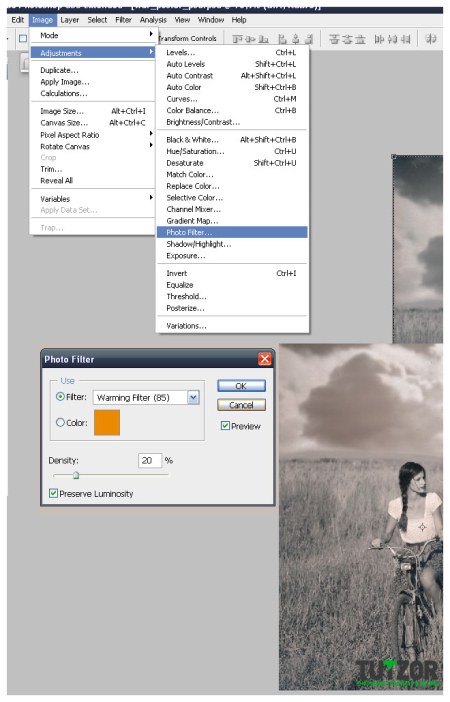Click Cancel in Photo Filter dialog
Screen dimensions: 450x702
(x=241, y=405)
